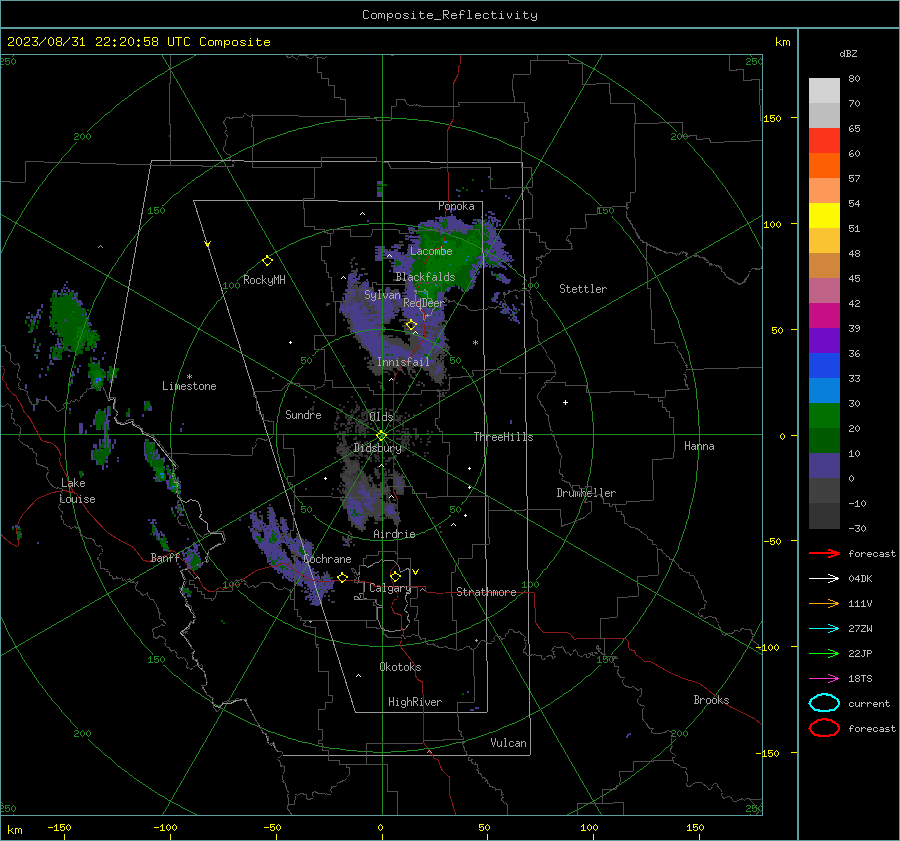Select the white 04DK arrow icon
The image size is (900, 841).
pyautogui.click(x=824, y=579)
